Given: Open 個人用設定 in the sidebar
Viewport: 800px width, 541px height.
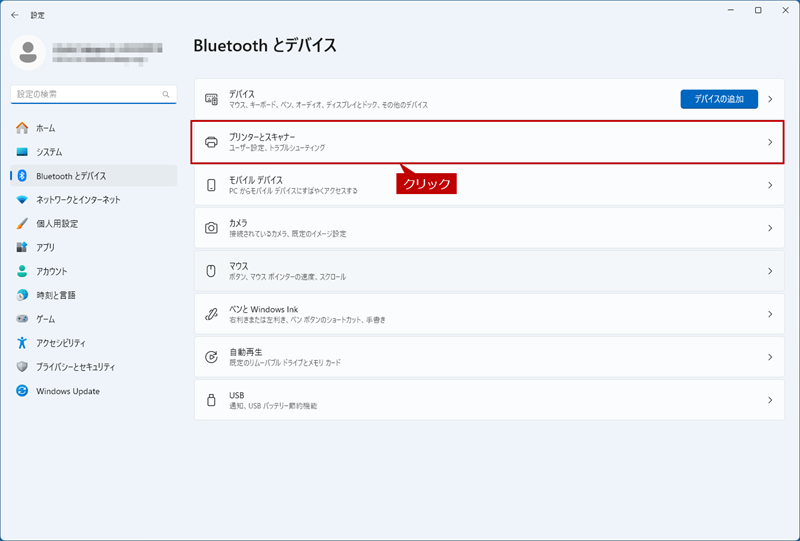Looking at the screenshot, I should coord(94,224).
